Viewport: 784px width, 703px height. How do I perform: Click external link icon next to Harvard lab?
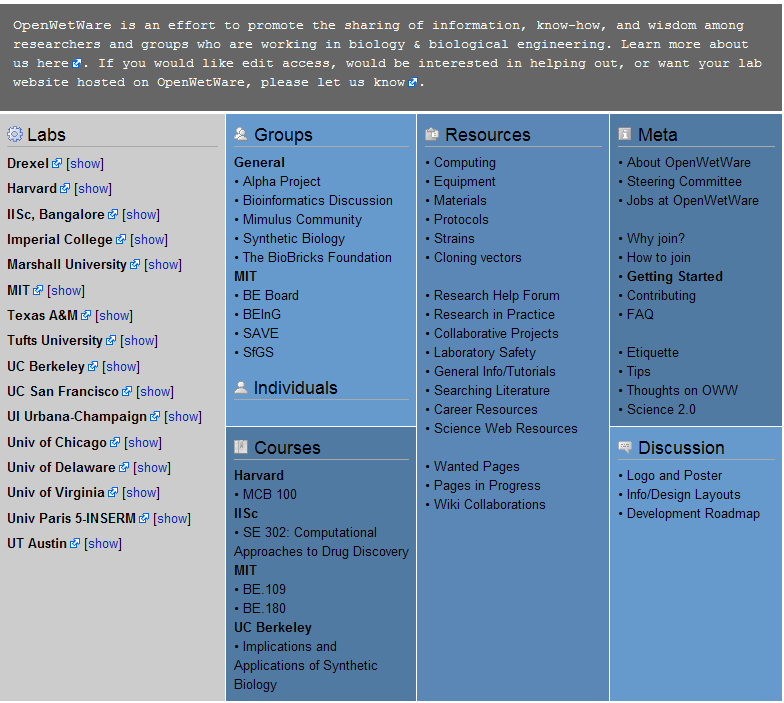tap(65, 189)
